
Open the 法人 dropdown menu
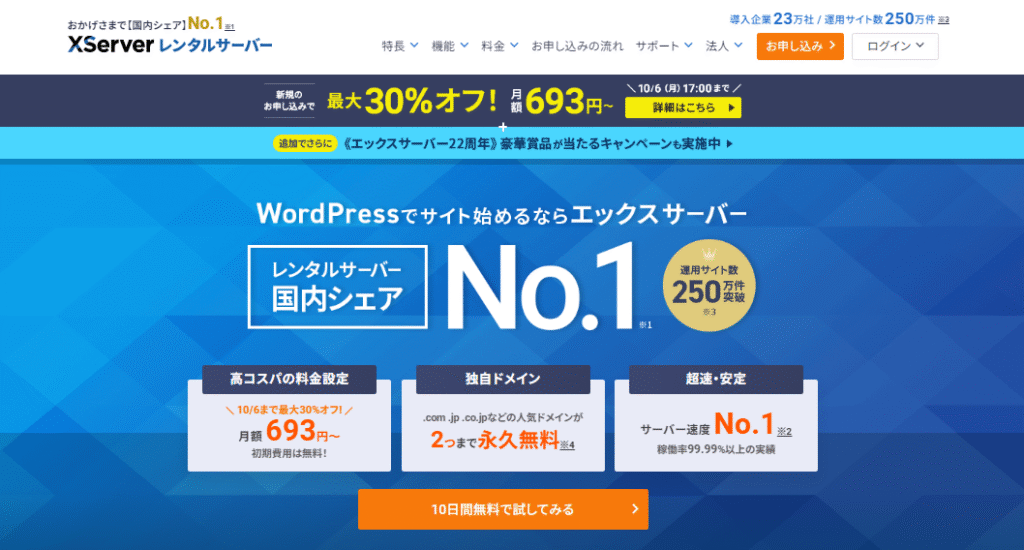pyautogui.click(x=724, y=46)
